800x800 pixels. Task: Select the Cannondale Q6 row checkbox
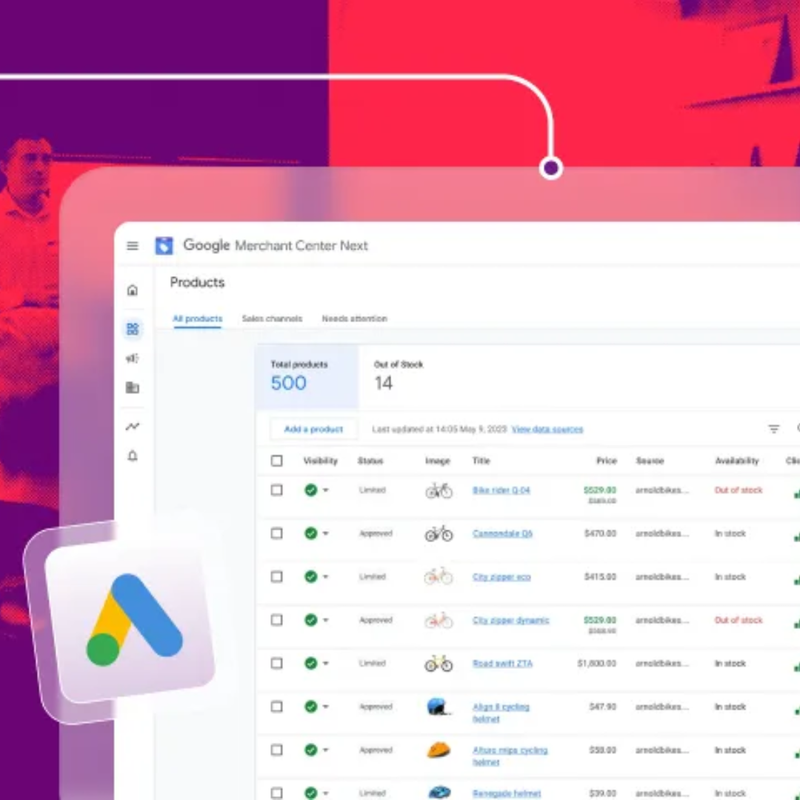277,534
